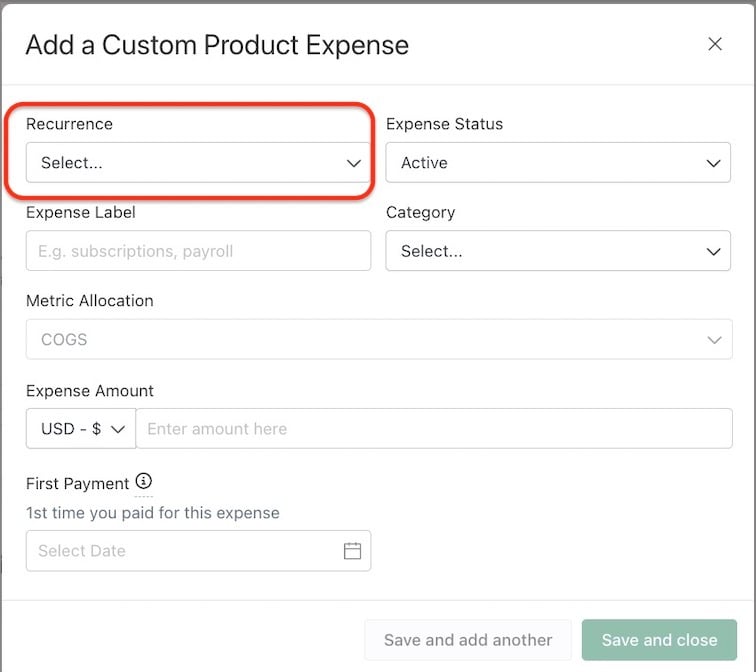Image resolution: width=756 pixels, height=672 pixels.
Task: Click the Select Date input field
Action: [198, 551]
